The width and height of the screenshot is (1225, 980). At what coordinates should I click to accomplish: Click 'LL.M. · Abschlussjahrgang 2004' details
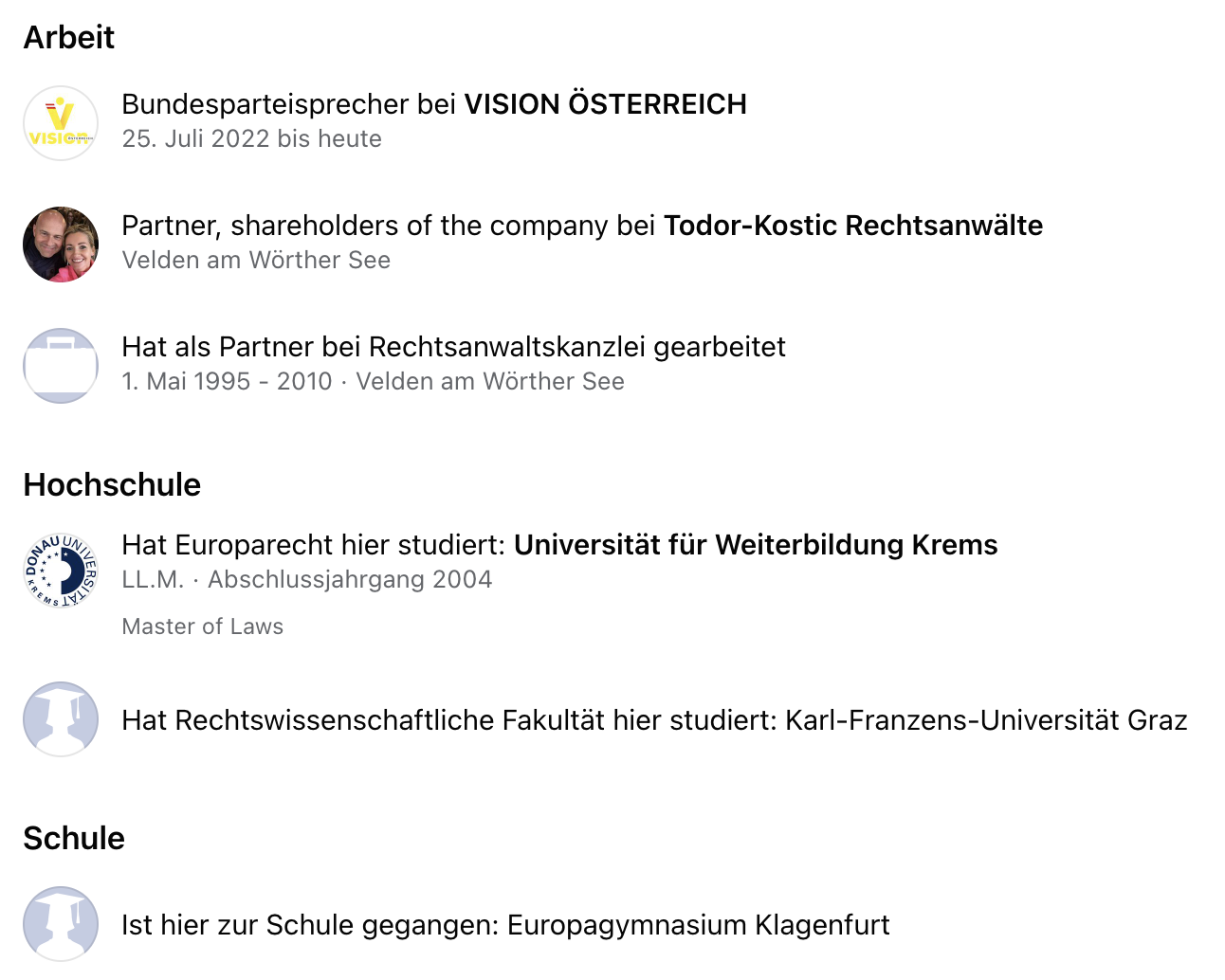pos(307,579)
